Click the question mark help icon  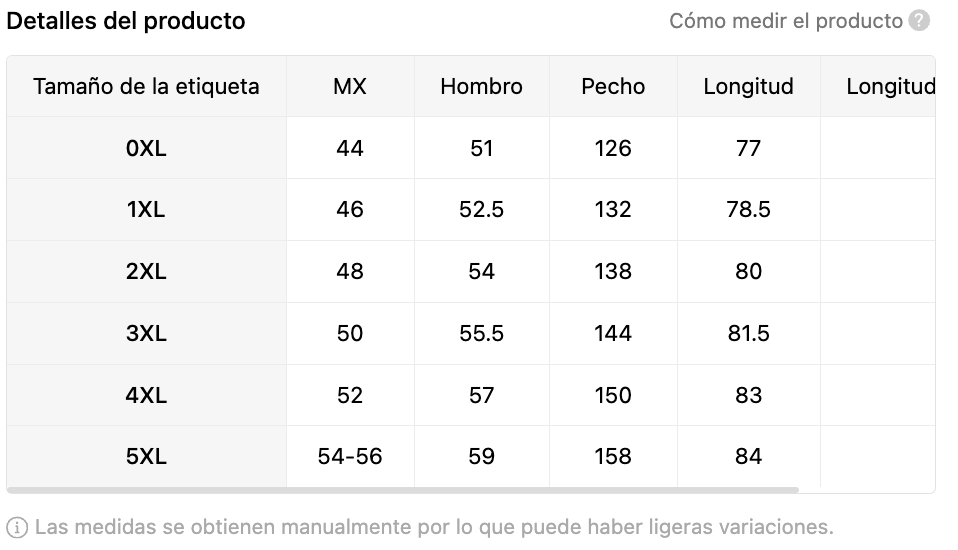click(919, 21)
